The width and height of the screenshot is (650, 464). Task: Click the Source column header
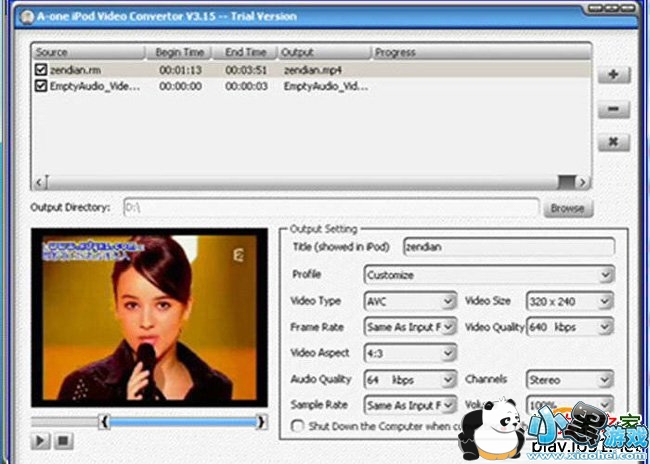89,52
